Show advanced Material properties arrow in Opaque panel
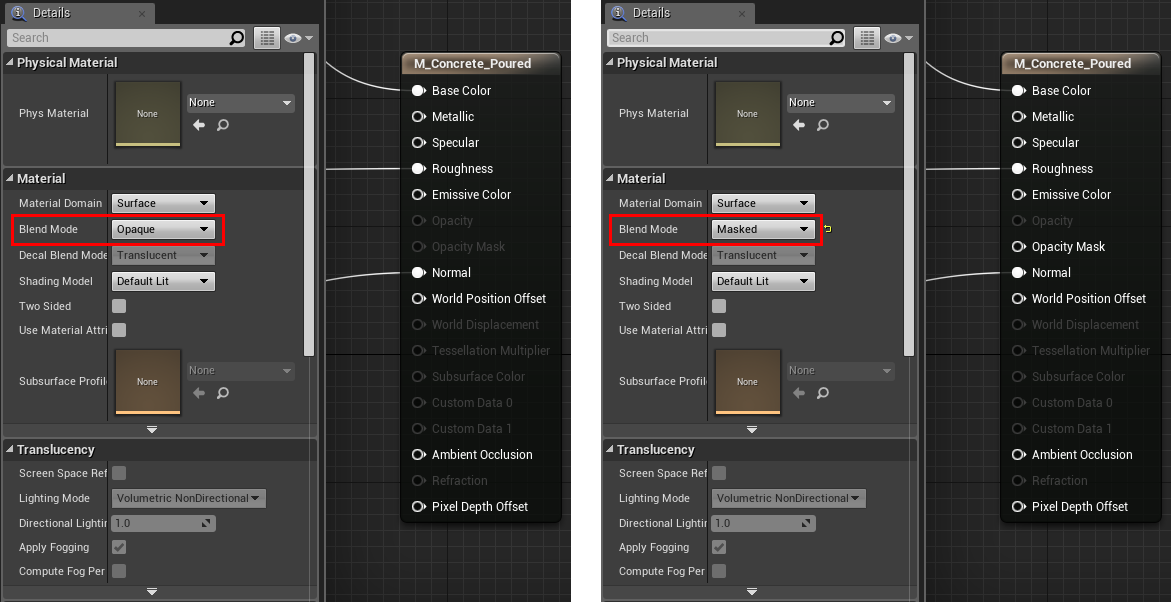This screenshot has width=1171, height=602. [x=152, y=430]
